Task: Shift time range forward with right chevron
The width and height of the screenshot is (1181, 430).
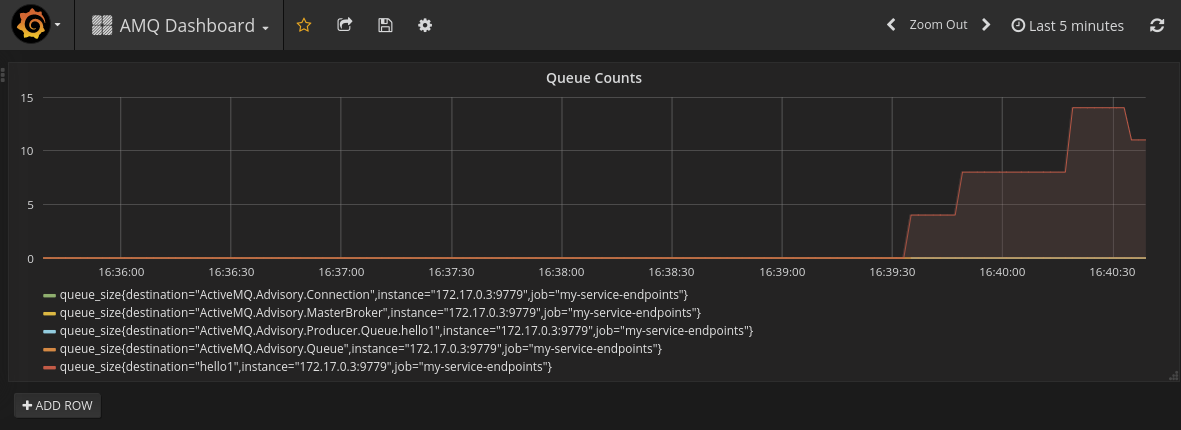Action: (x=986, y=25)
